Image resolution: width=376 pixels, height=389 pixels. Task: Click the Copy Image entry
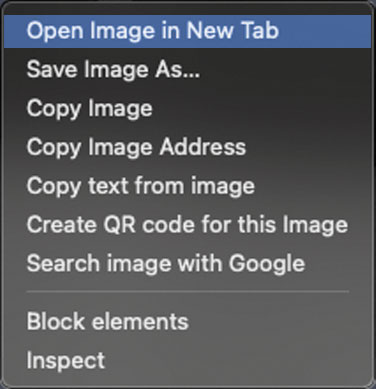tap(188, 108)
